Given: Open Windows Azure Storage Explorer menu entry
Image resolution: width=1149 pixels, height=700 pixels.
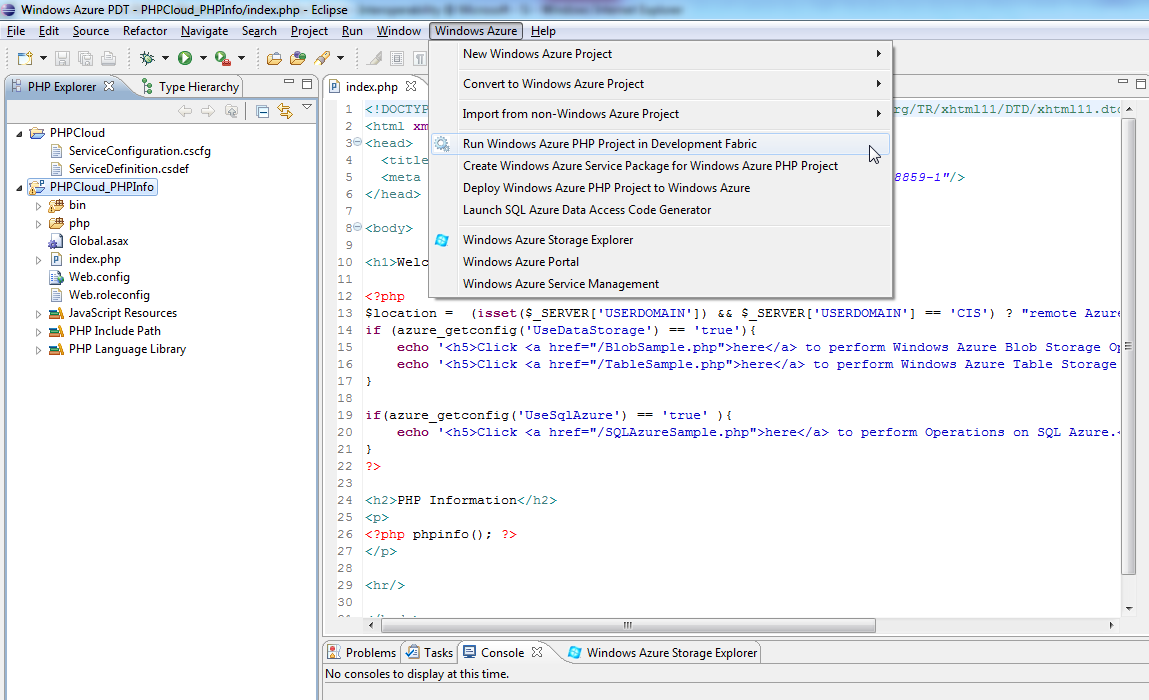Looking at the screenshot, I should coord(660,240).
